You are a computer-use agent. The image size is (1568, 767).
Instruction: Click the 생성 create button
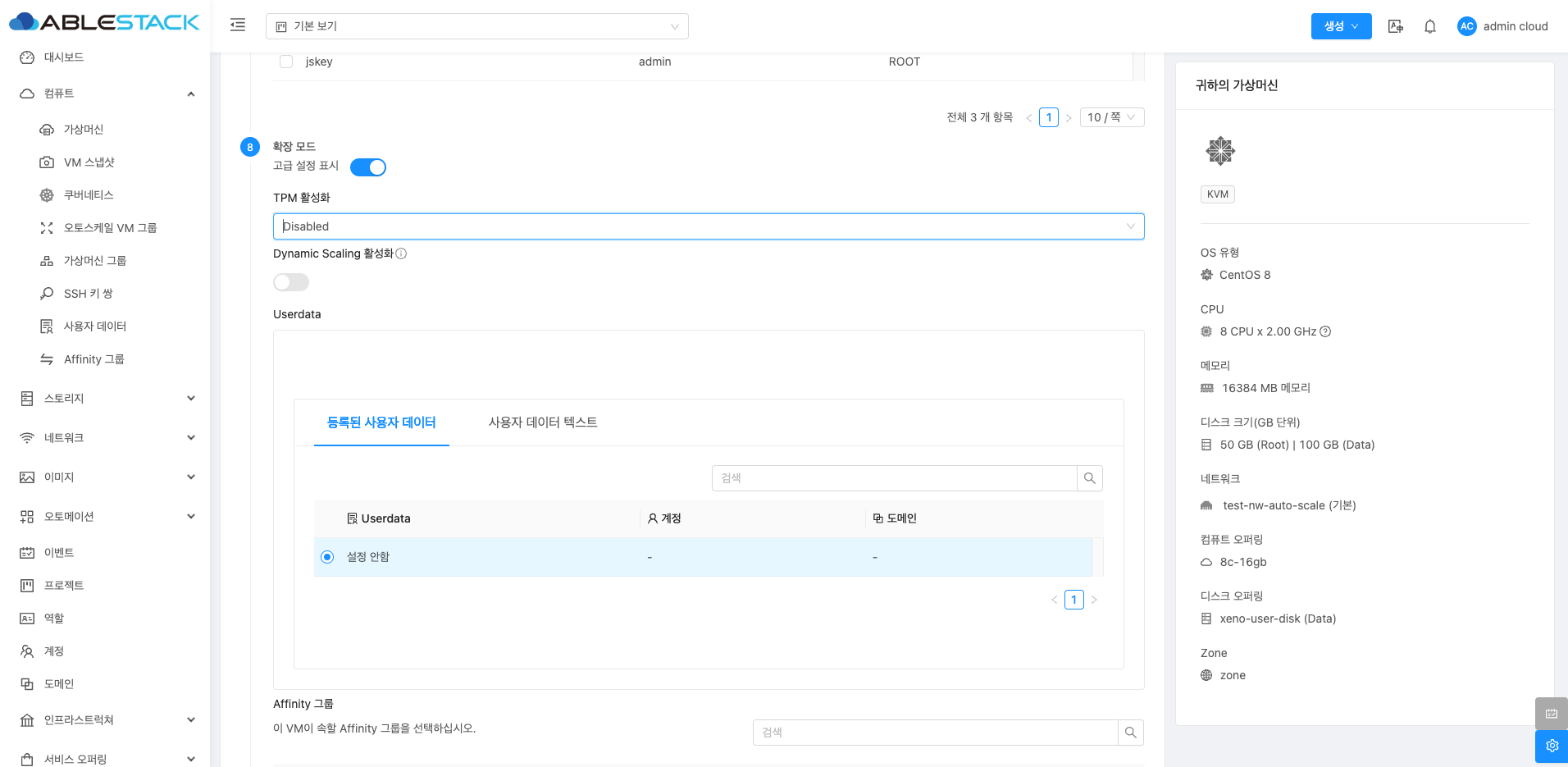pos(1340,26)
